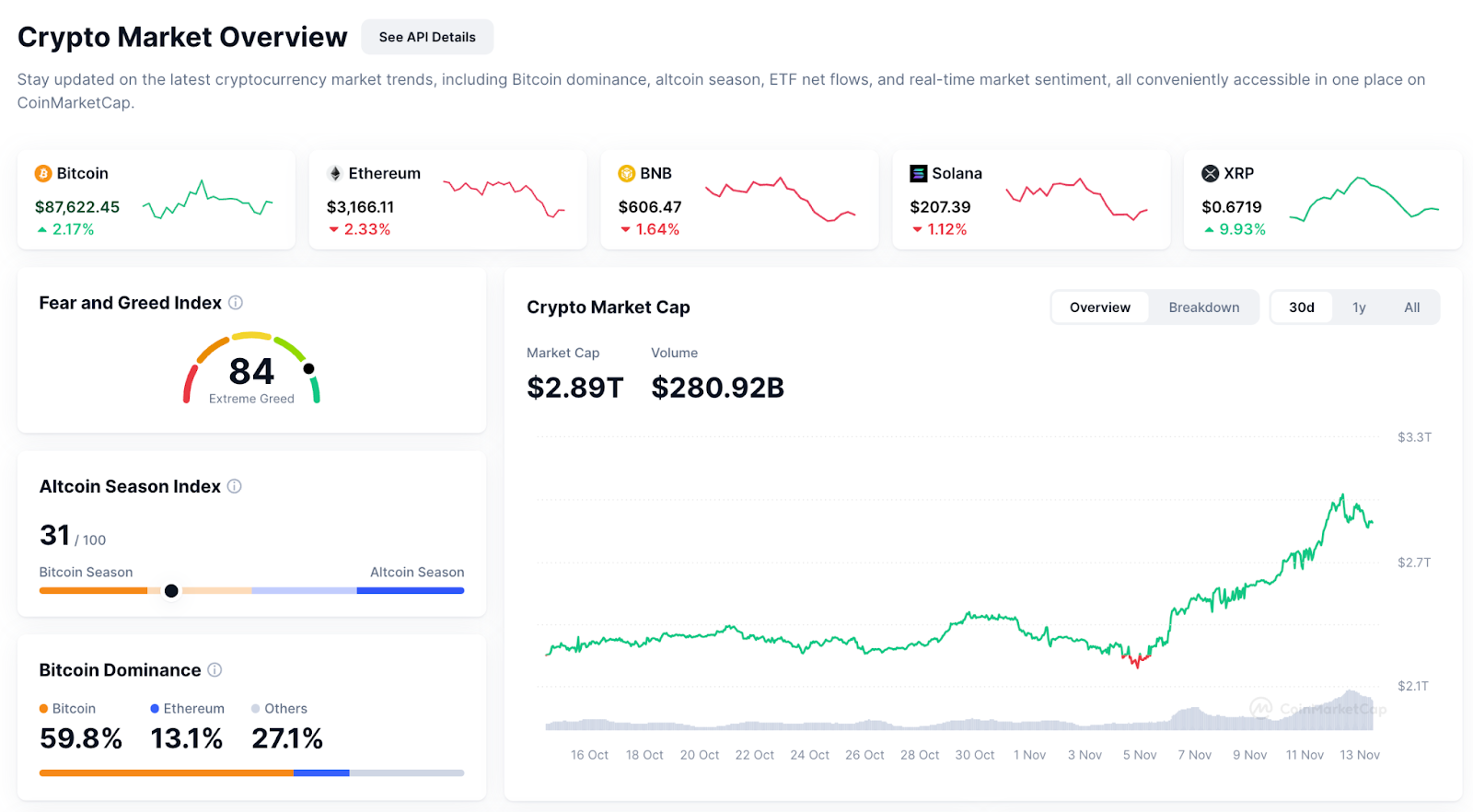Viewport: 1473px width, 812px height.
Task: Click the 84 Fear and Greed score
Action: point(251,371)
